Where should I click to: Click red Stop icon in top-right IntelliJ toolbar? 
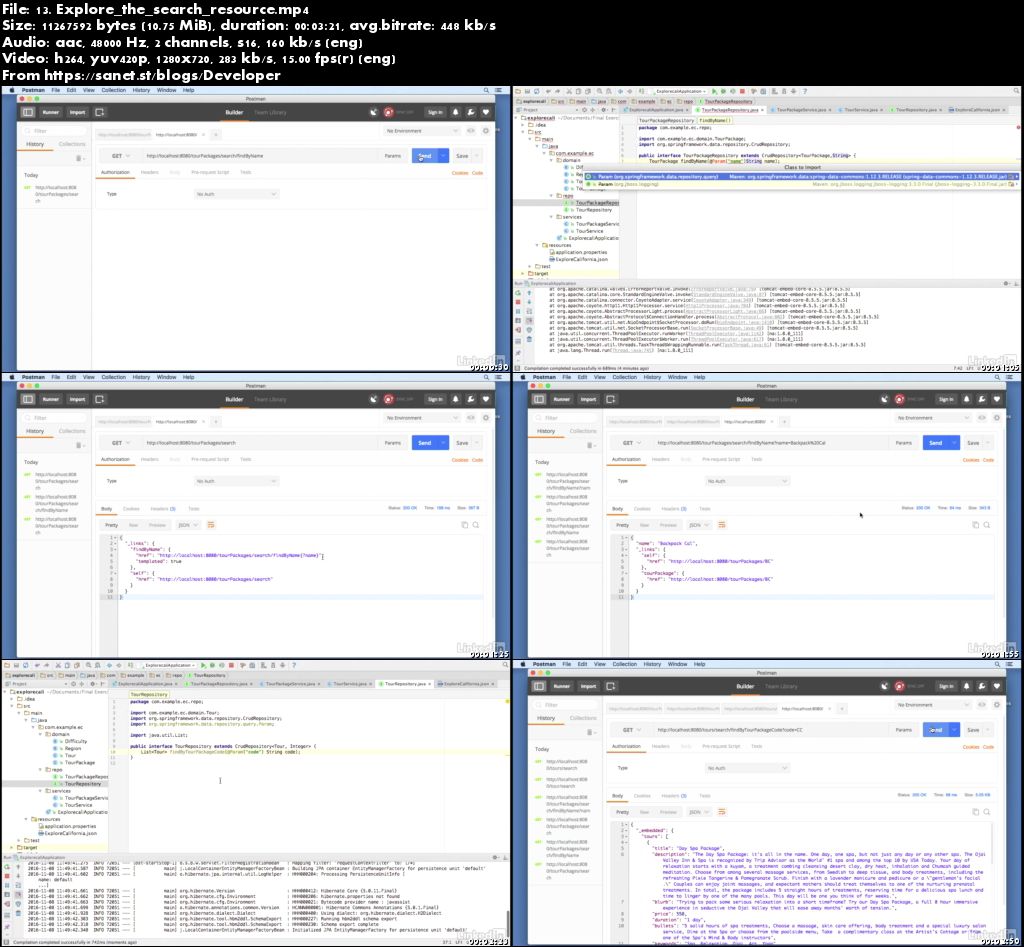742,91
